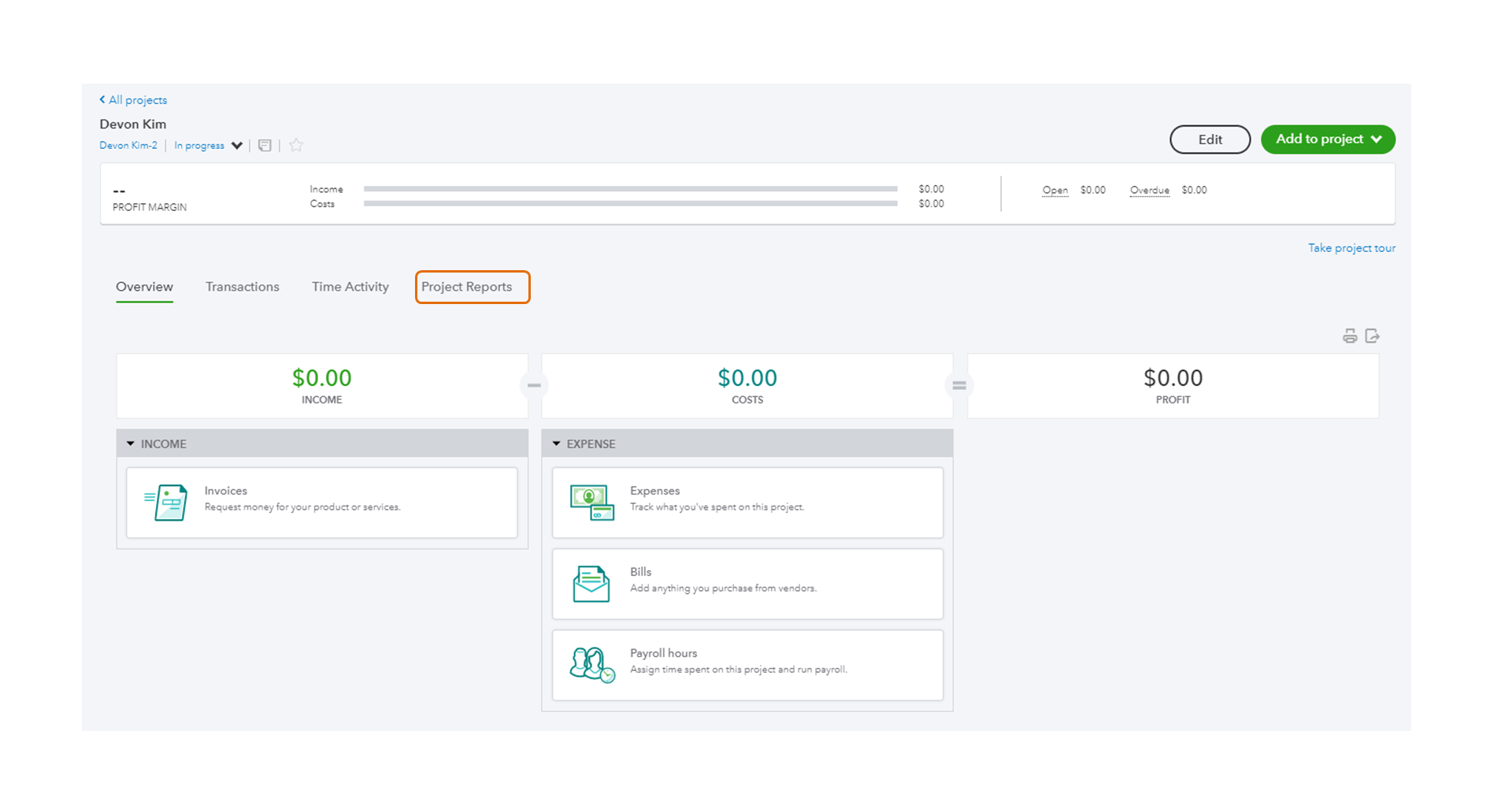Switch to the Transactions tab

pos(242,287)
